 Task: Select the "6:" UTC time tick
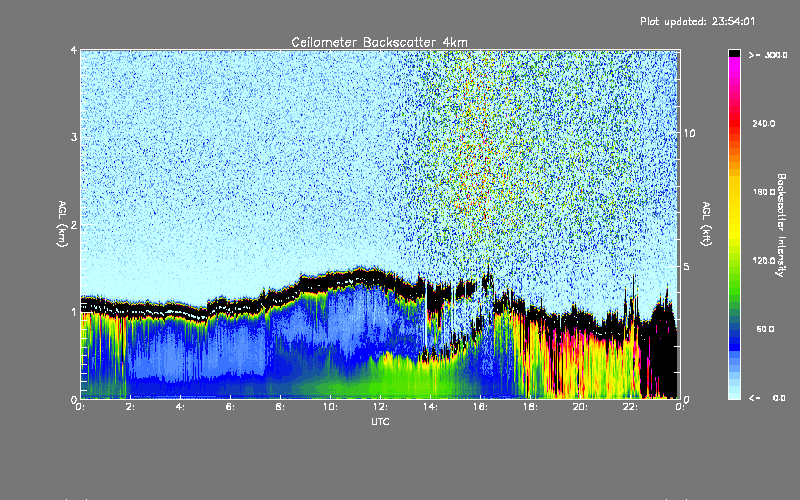point(230,407)
